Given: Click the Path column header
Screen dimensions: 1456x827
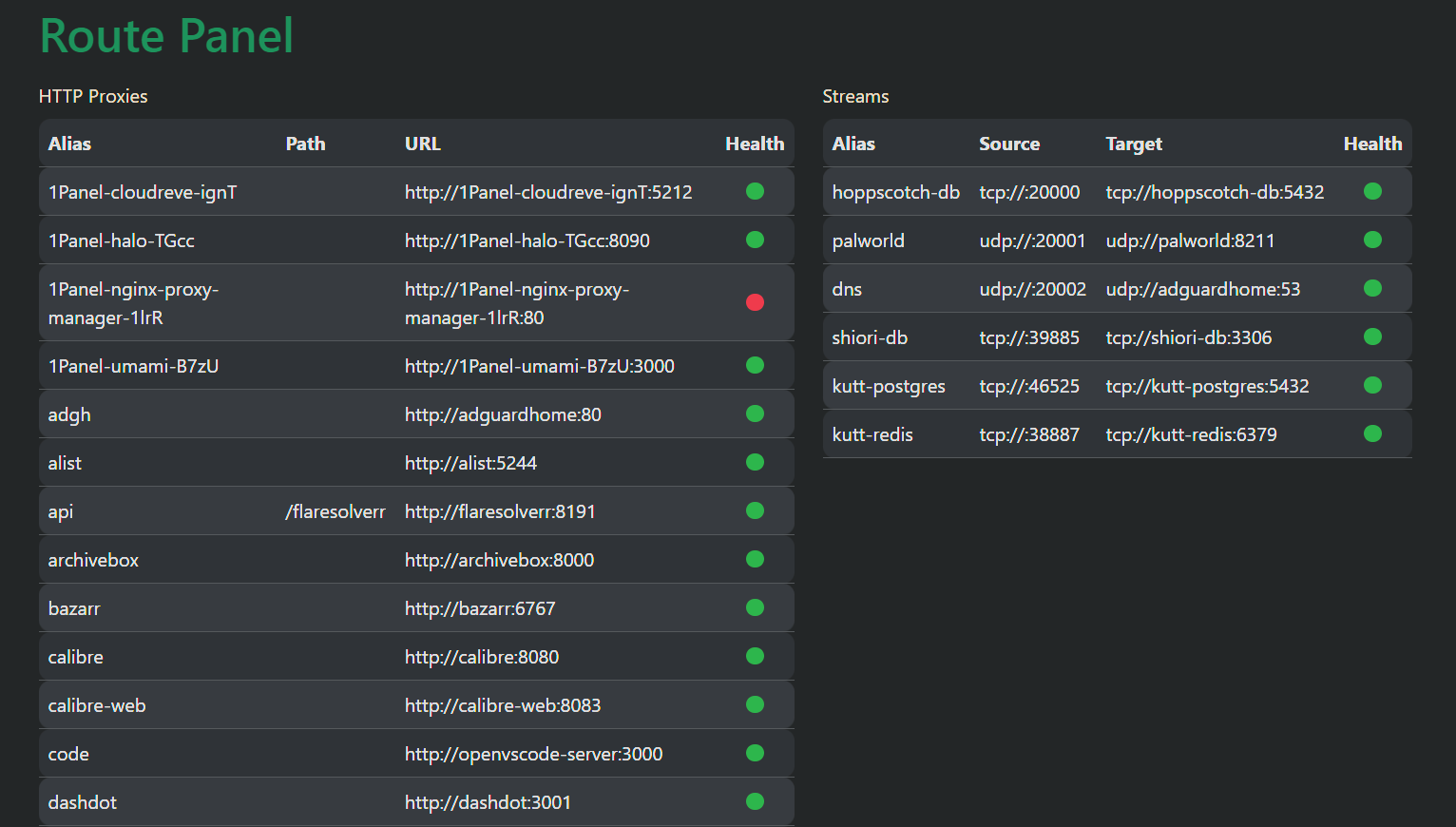Looking at the screenshot, I should 305,144.
